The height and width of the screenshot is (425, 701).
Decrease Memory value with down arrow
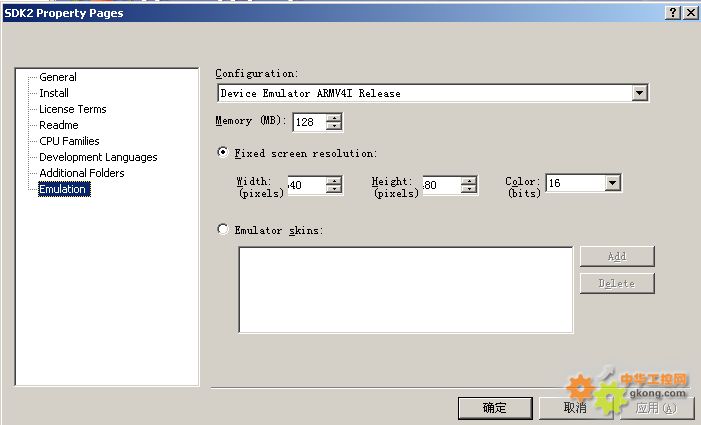click(334, 126)
